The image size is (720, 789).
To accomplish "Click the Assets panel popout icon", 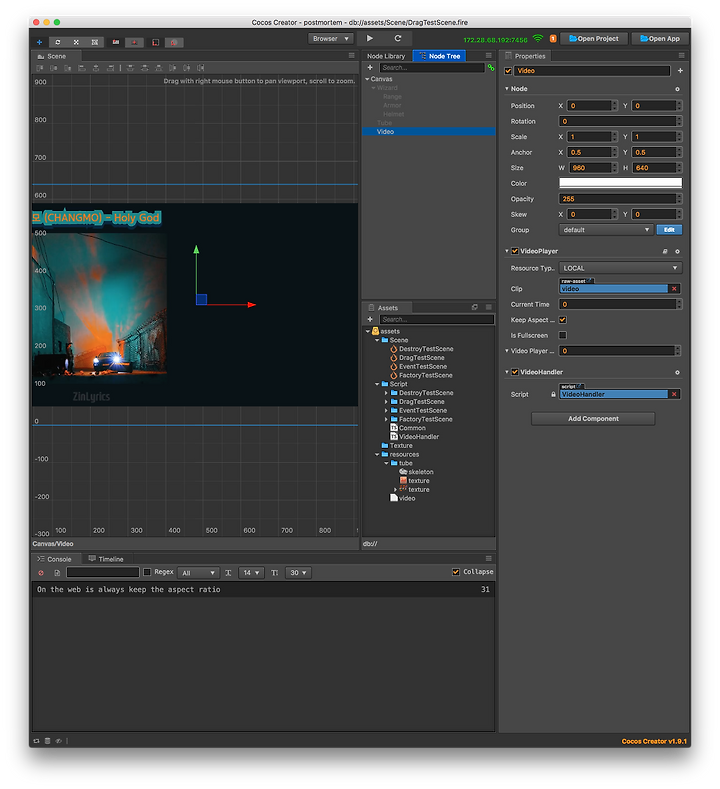I will [x=474, y=307].
